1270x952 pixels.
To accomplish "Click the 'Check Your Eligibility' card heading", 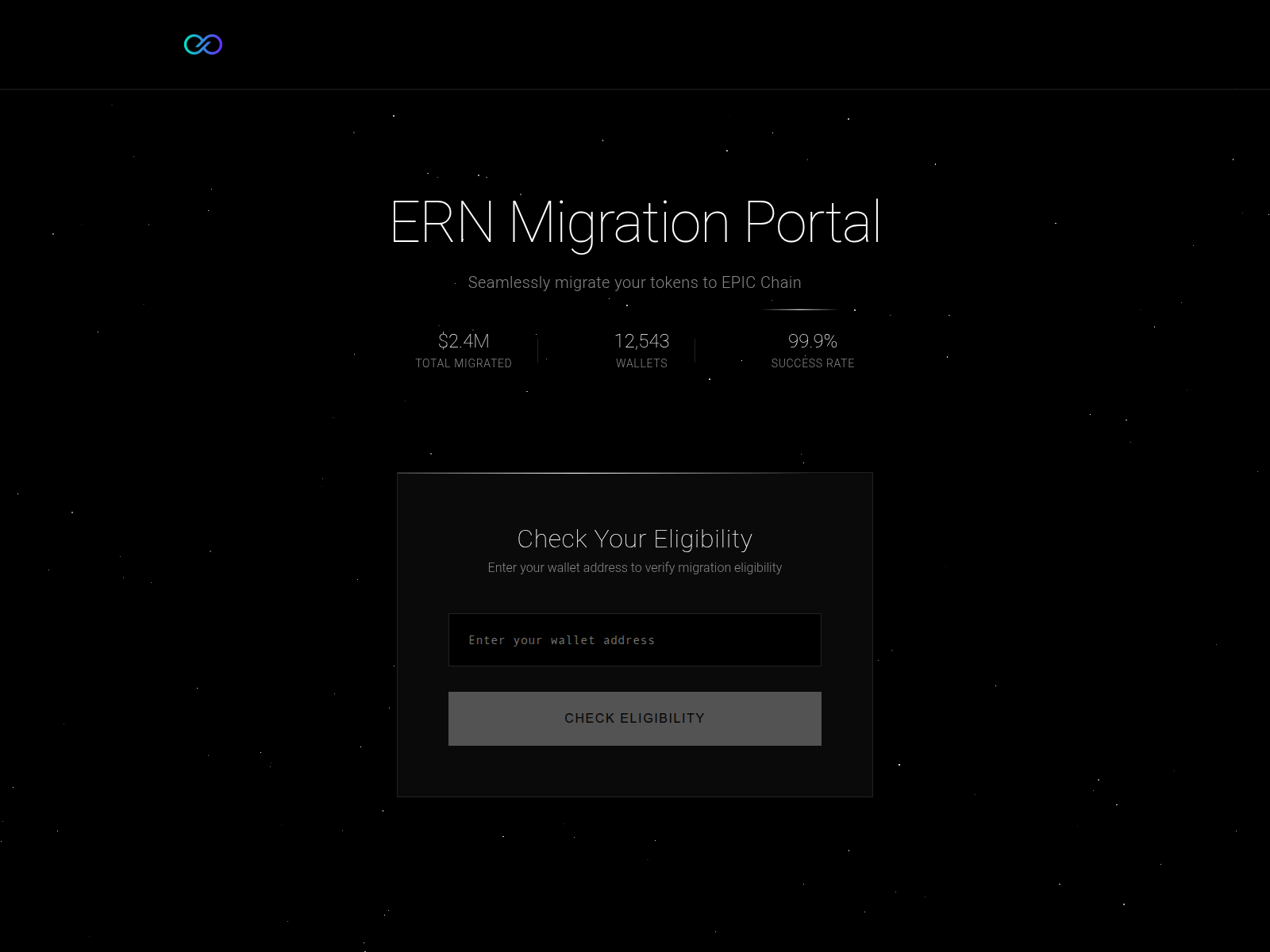I will tap(635, 539).
